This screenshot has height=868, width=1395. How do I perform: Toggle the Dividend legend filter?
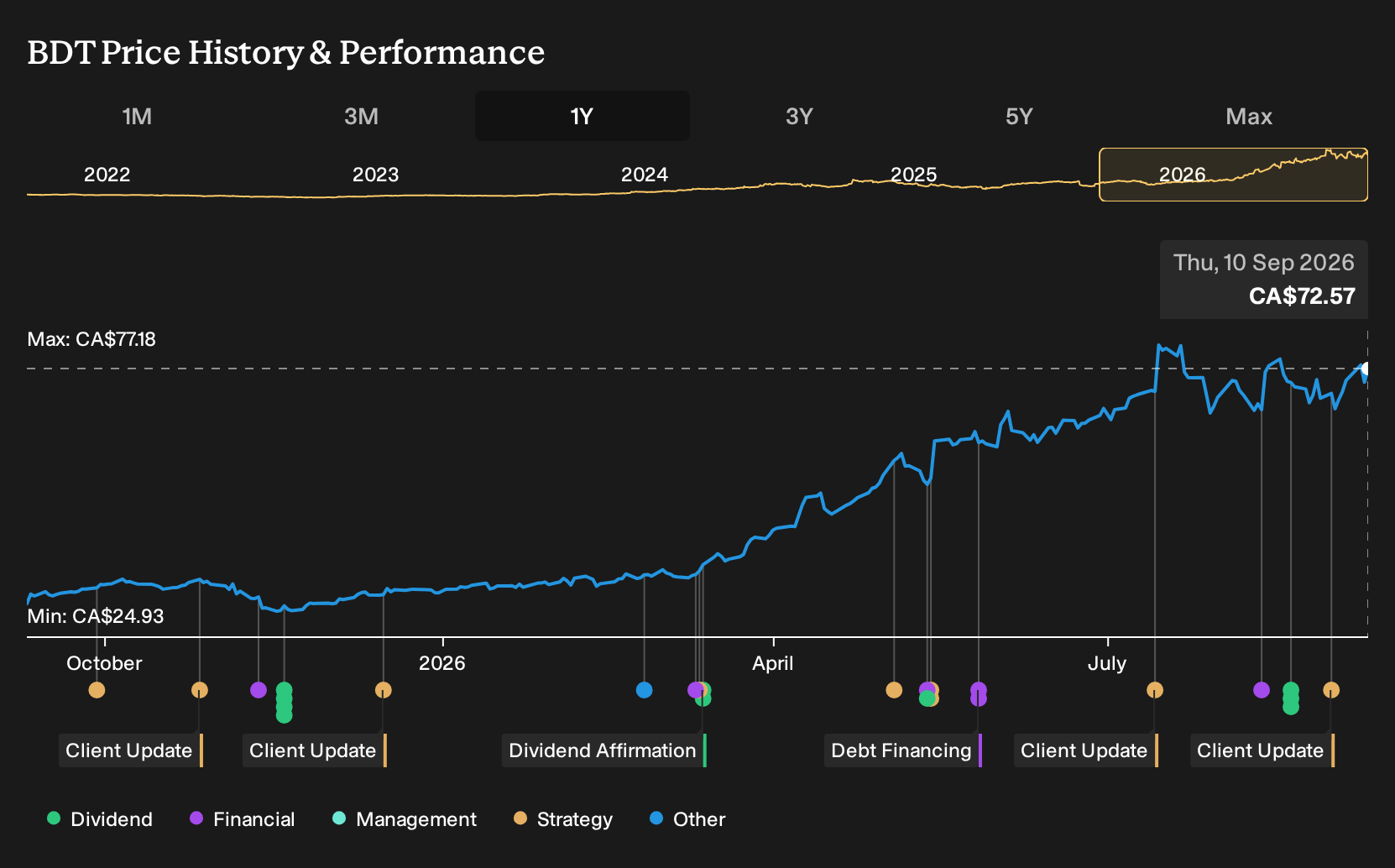[x=100, y=819]
